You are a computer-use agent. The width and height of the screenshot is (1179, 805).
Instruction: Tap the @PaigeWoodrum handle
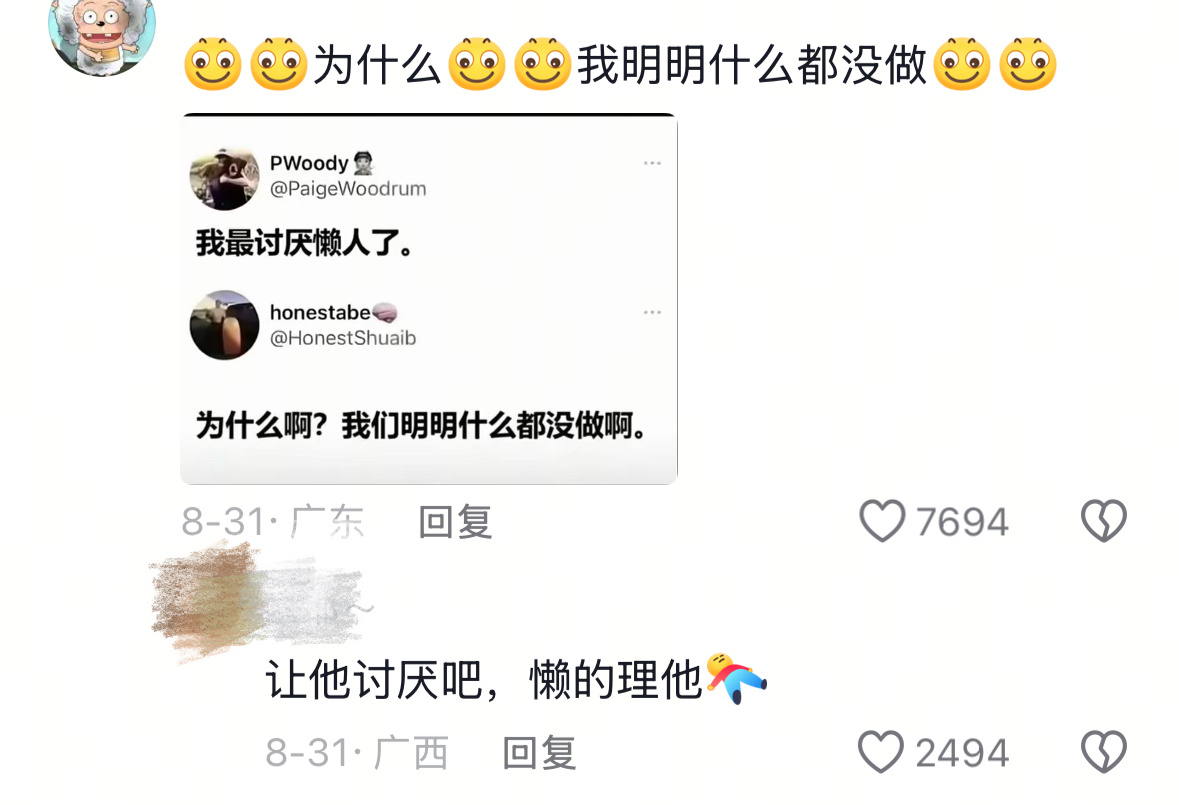(x=348, y=189)
